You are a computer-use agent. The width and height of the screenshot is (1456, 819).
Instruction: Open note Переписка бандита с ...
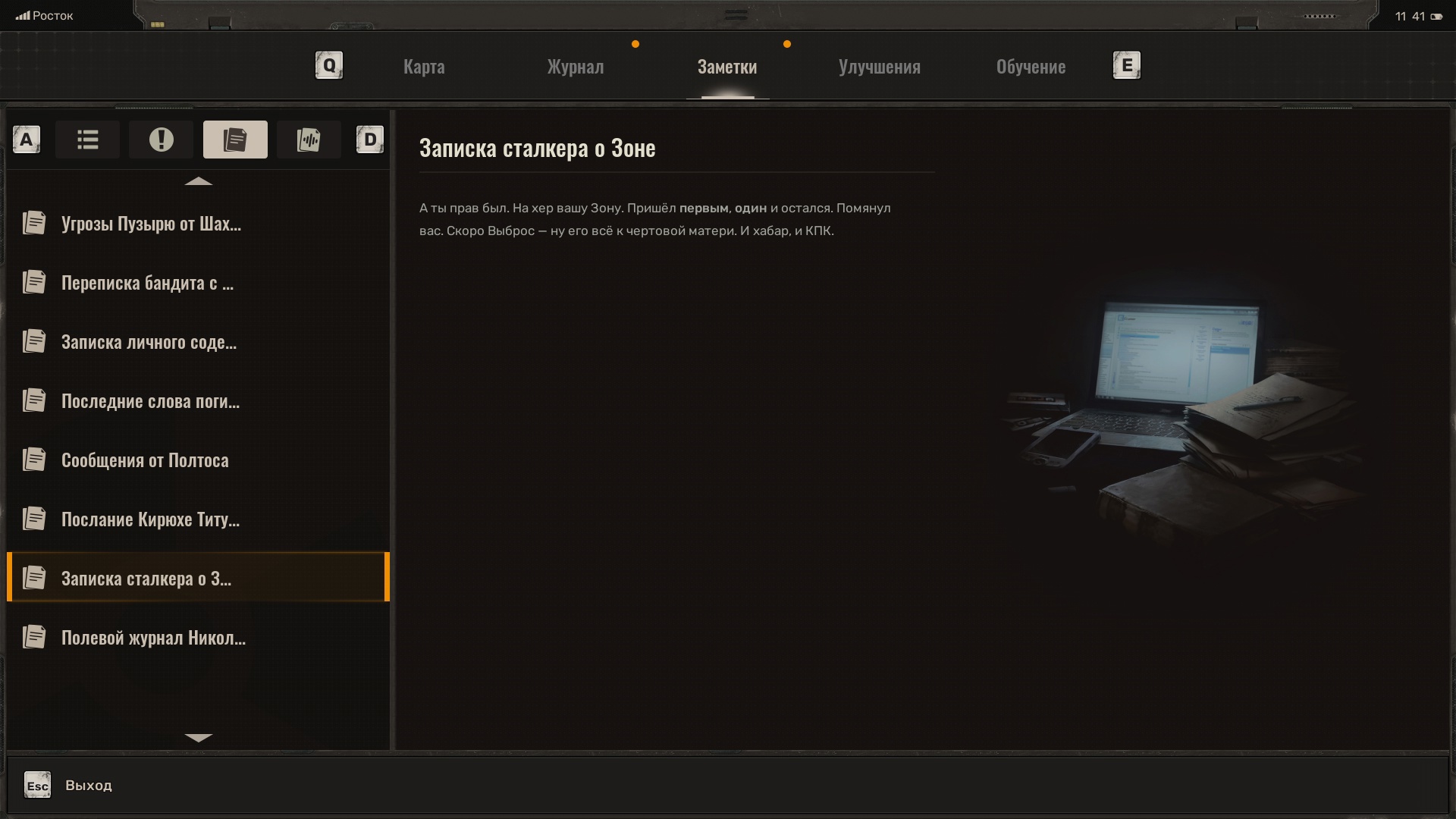pyautogui.click(x=198, y=283)
